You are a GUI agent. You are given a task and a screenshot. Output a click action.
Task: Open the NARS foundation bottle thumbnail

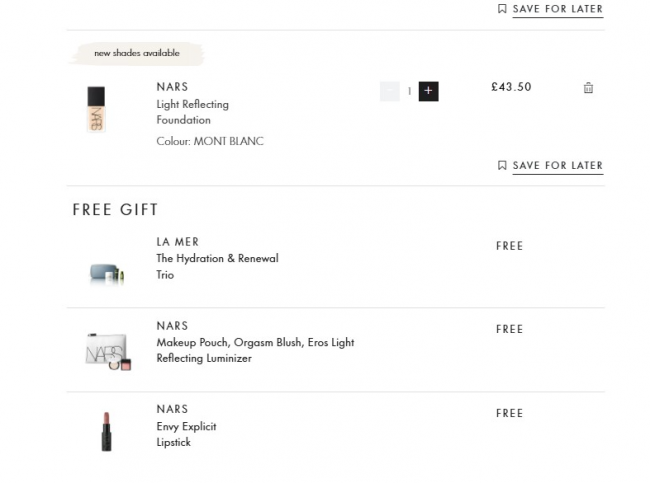point(96,110)
